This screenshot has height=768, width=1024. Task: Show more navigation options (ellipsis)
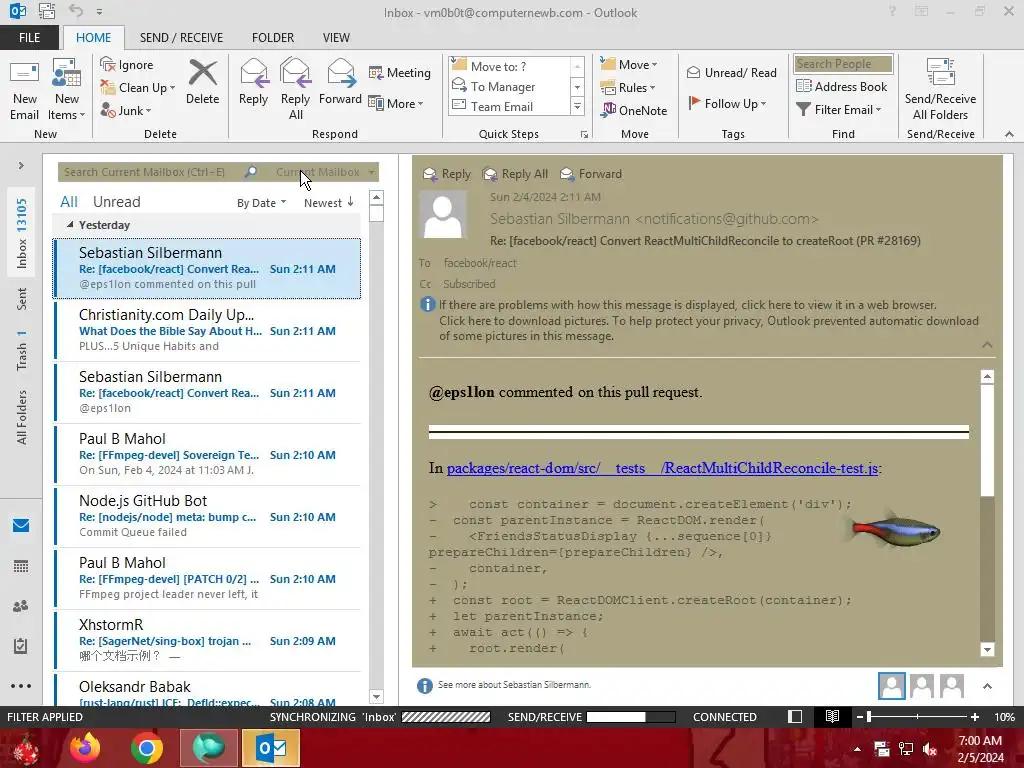point(21,686)
